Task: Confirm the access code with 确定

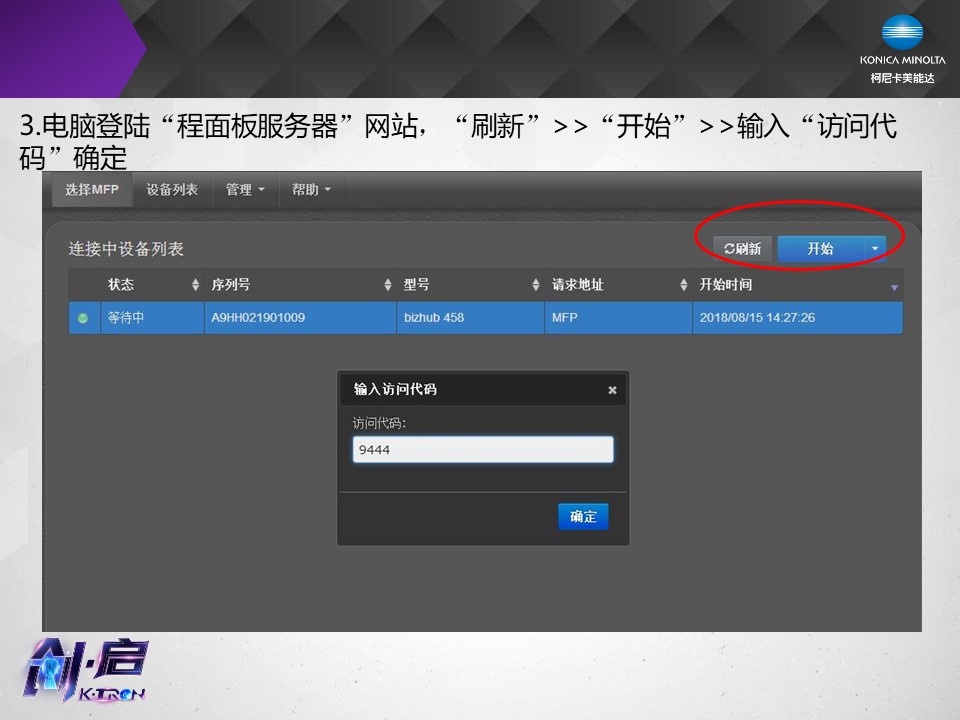Action: 583,516
